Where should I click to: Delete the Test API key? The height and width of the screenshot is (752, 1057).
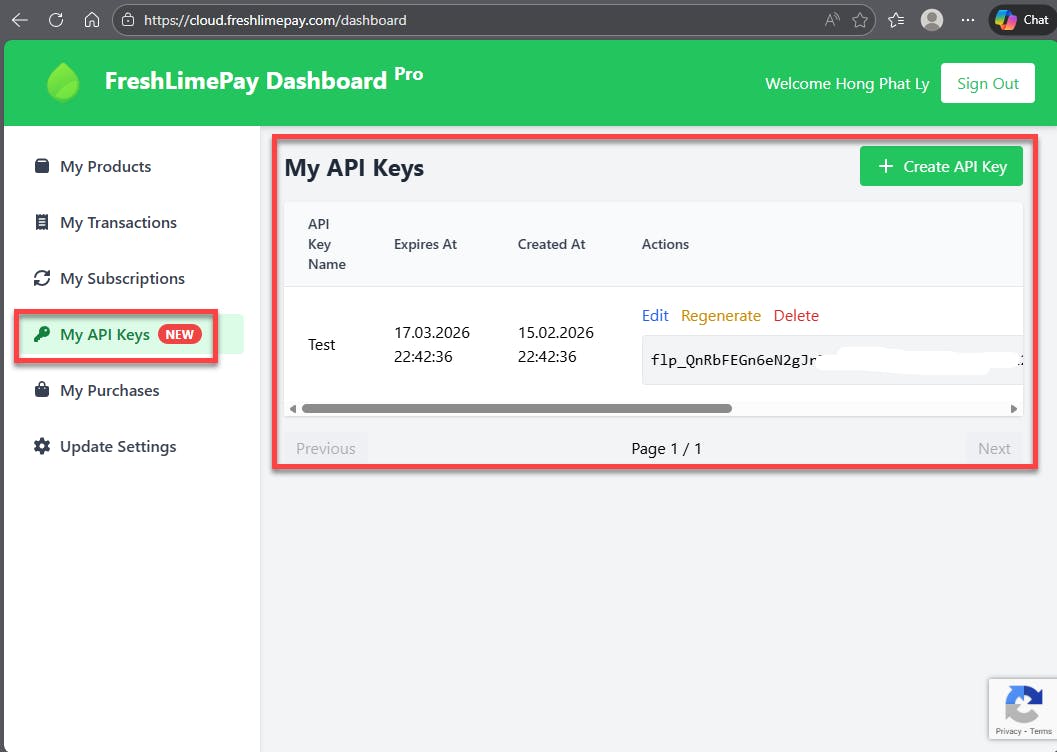pyautogui.click(x=796, y=315)
